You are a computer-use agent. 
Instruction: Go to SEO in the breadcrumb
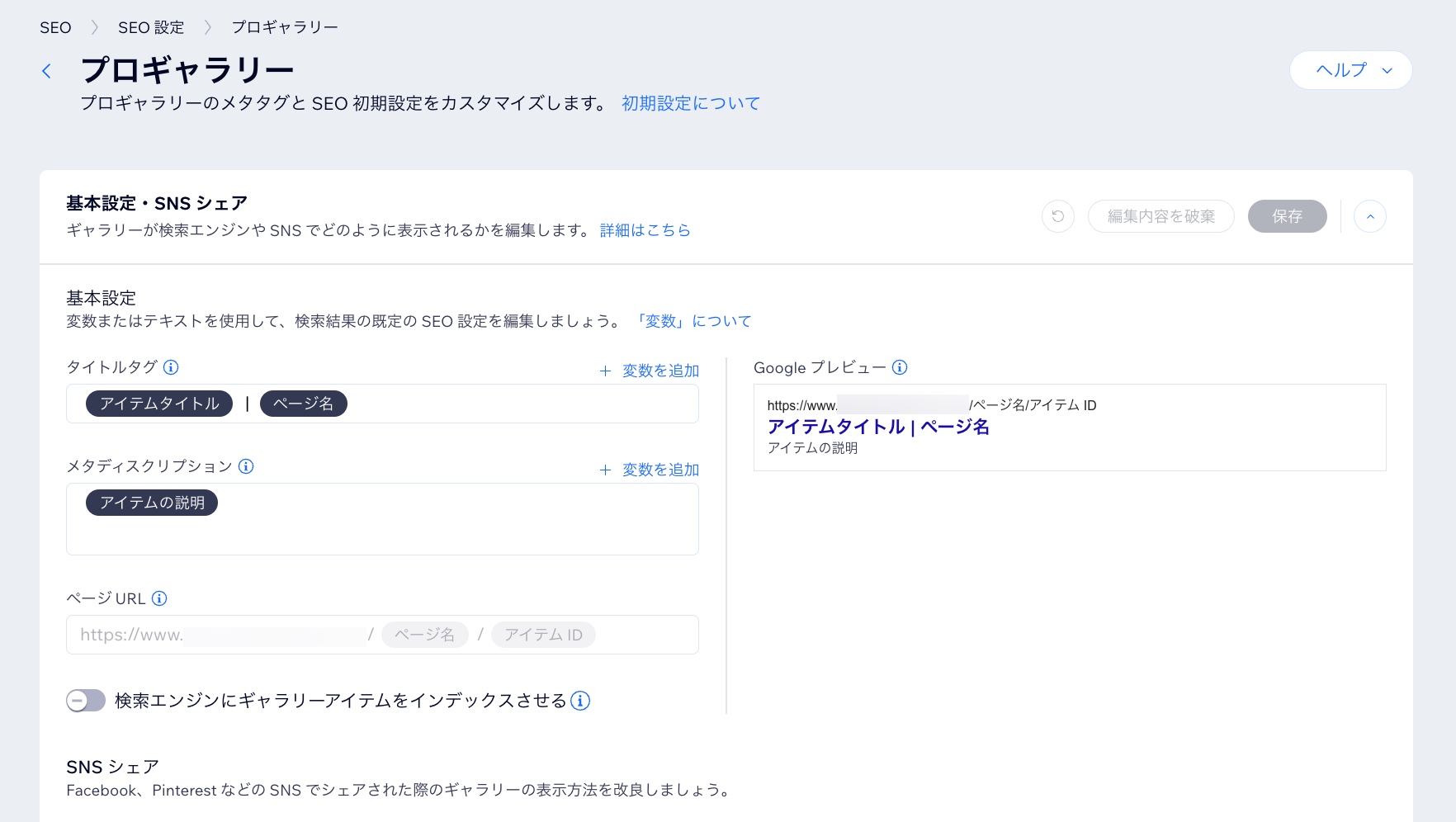tap(55, 27)
